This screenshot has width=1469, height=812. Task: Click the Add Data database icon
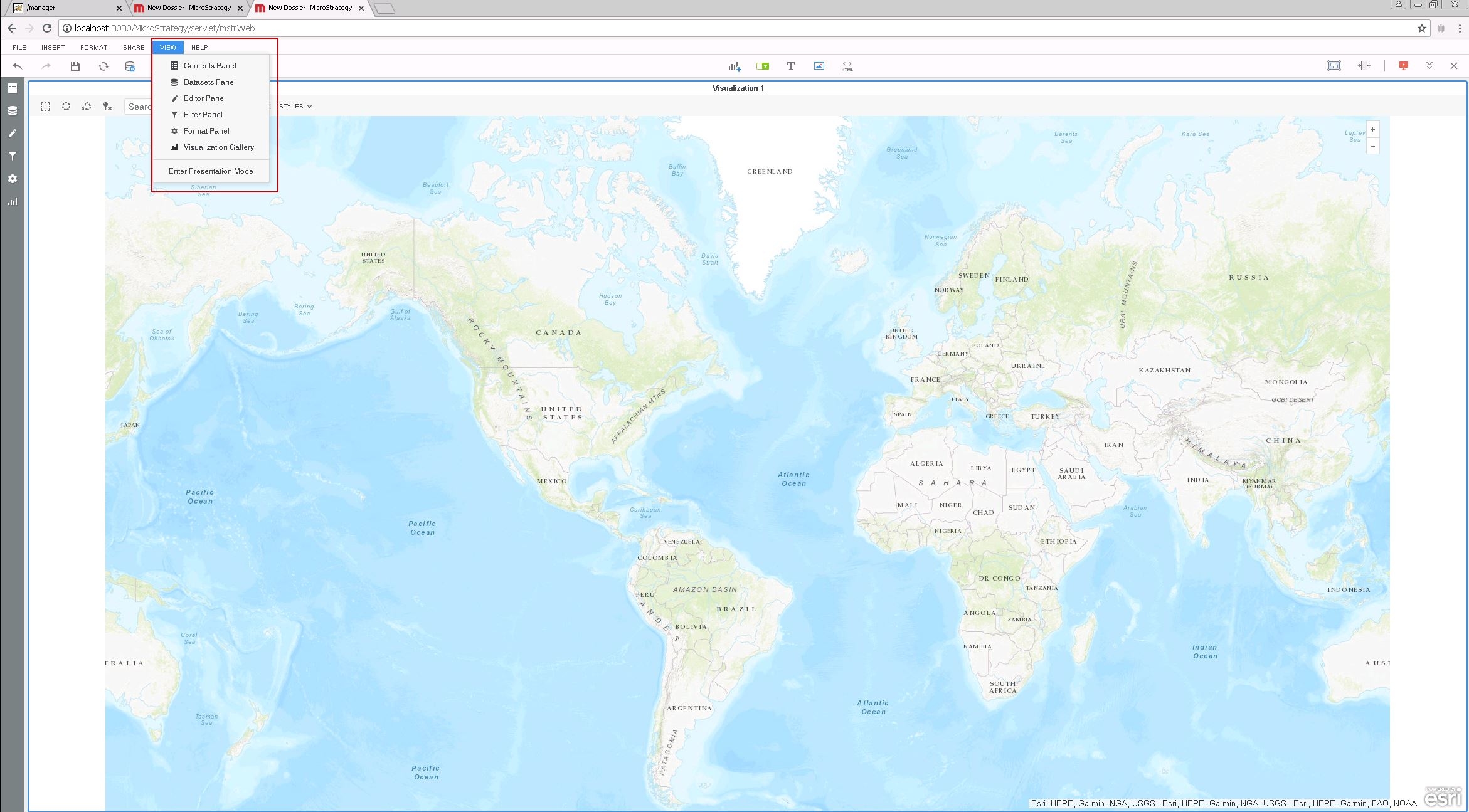130,66
